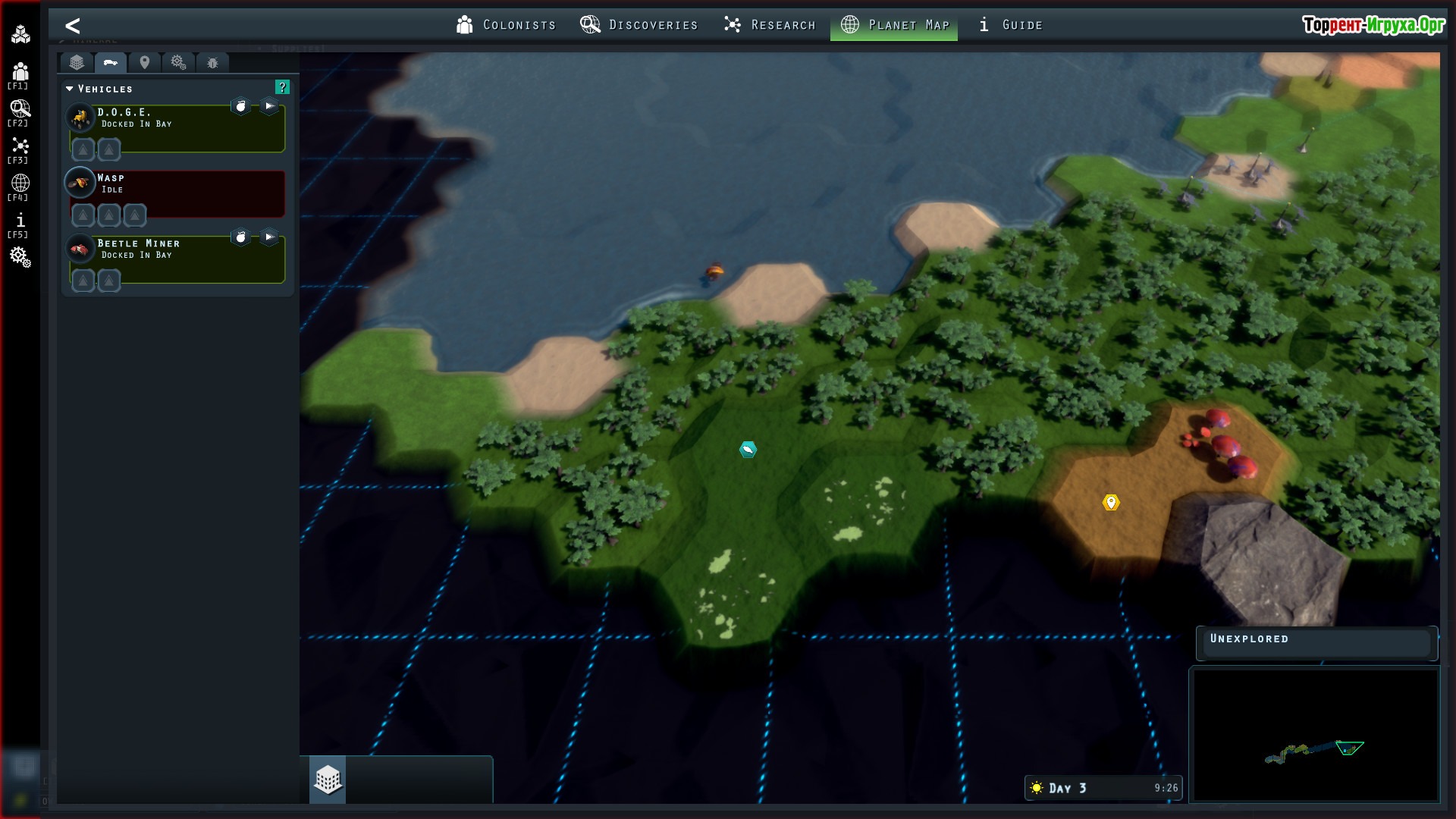Click the bomb icon on Beetle Miner
The width and height of the screenshot is (1456, 819).
point(240,237)
